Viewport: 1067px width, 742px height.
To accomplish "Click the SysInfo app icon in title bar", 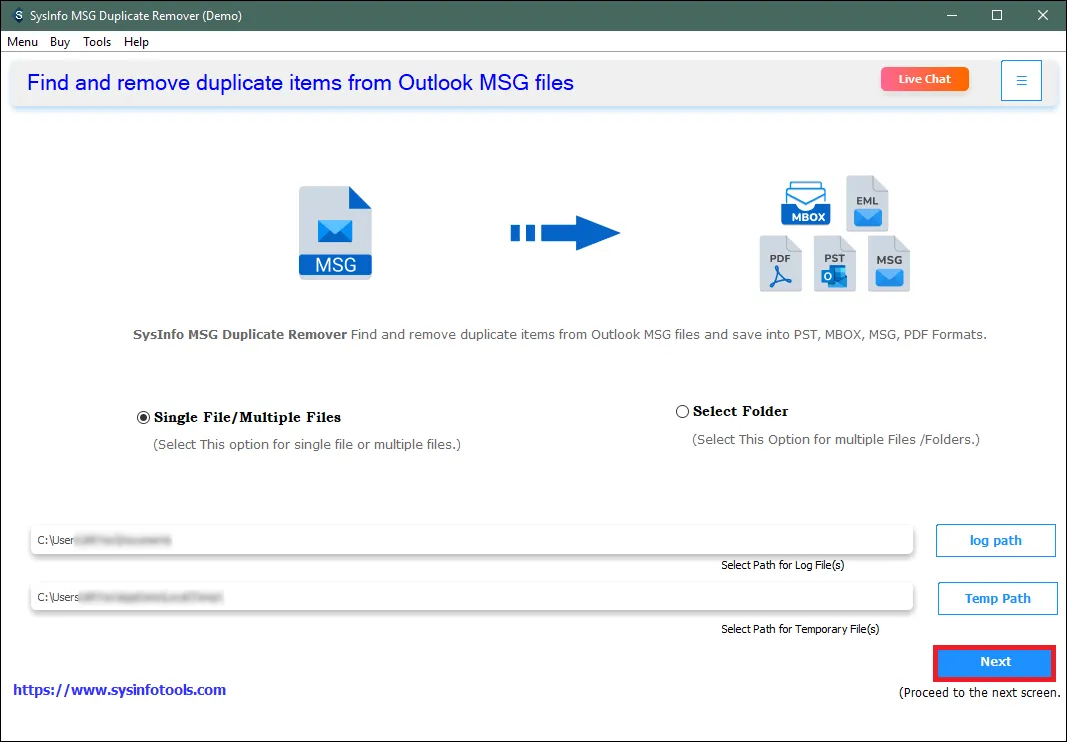I will click(19, 15).
